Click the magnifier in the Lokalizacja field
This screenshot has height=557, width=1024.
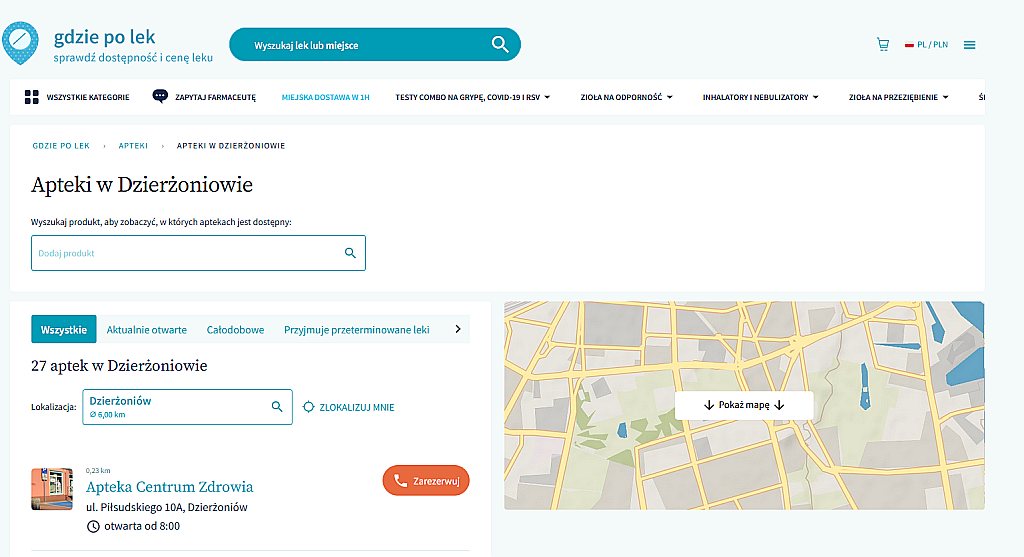point(277,406)
